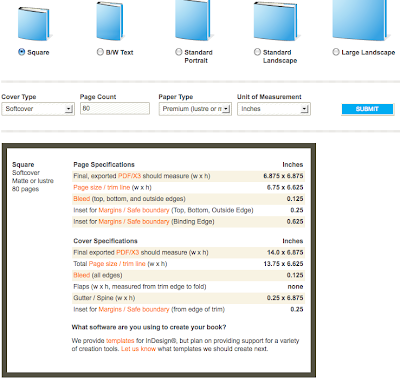
Task: Follow the Total Page size / trim line link
Action: [x=117, y=264]
